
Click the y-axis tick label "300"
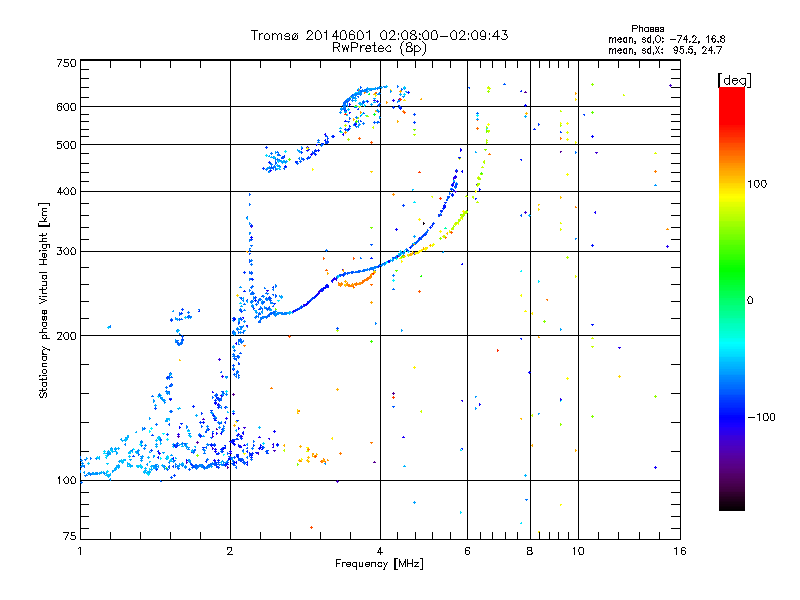[66, 252]
